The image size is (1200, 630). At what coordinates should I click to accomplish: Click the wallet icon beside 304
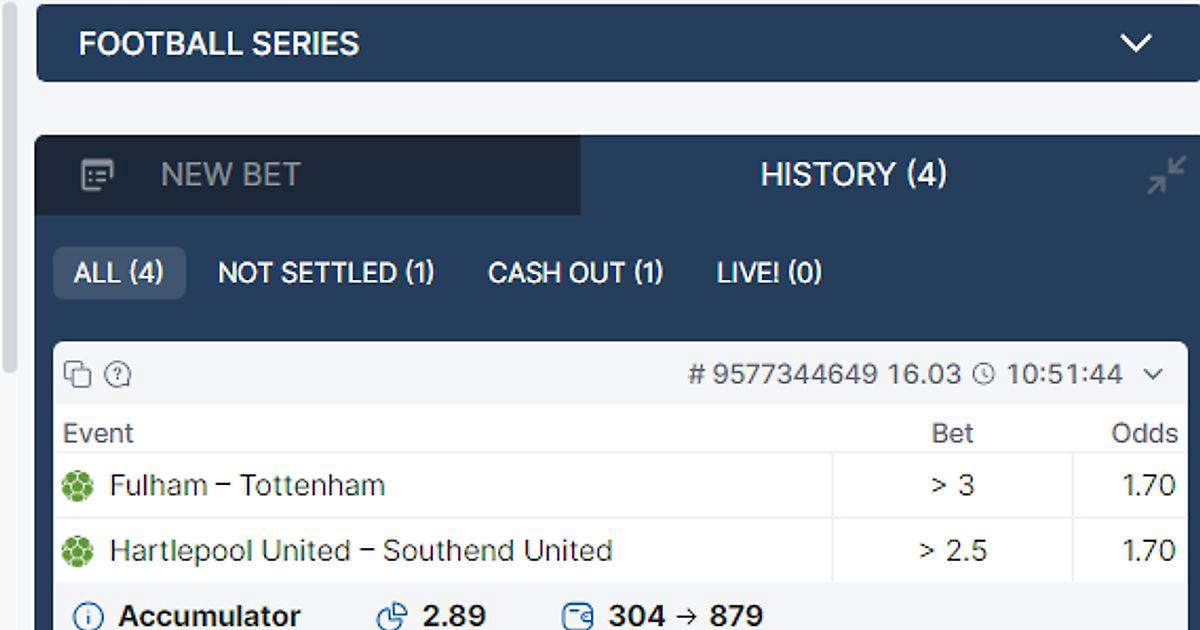pos(578,616)
